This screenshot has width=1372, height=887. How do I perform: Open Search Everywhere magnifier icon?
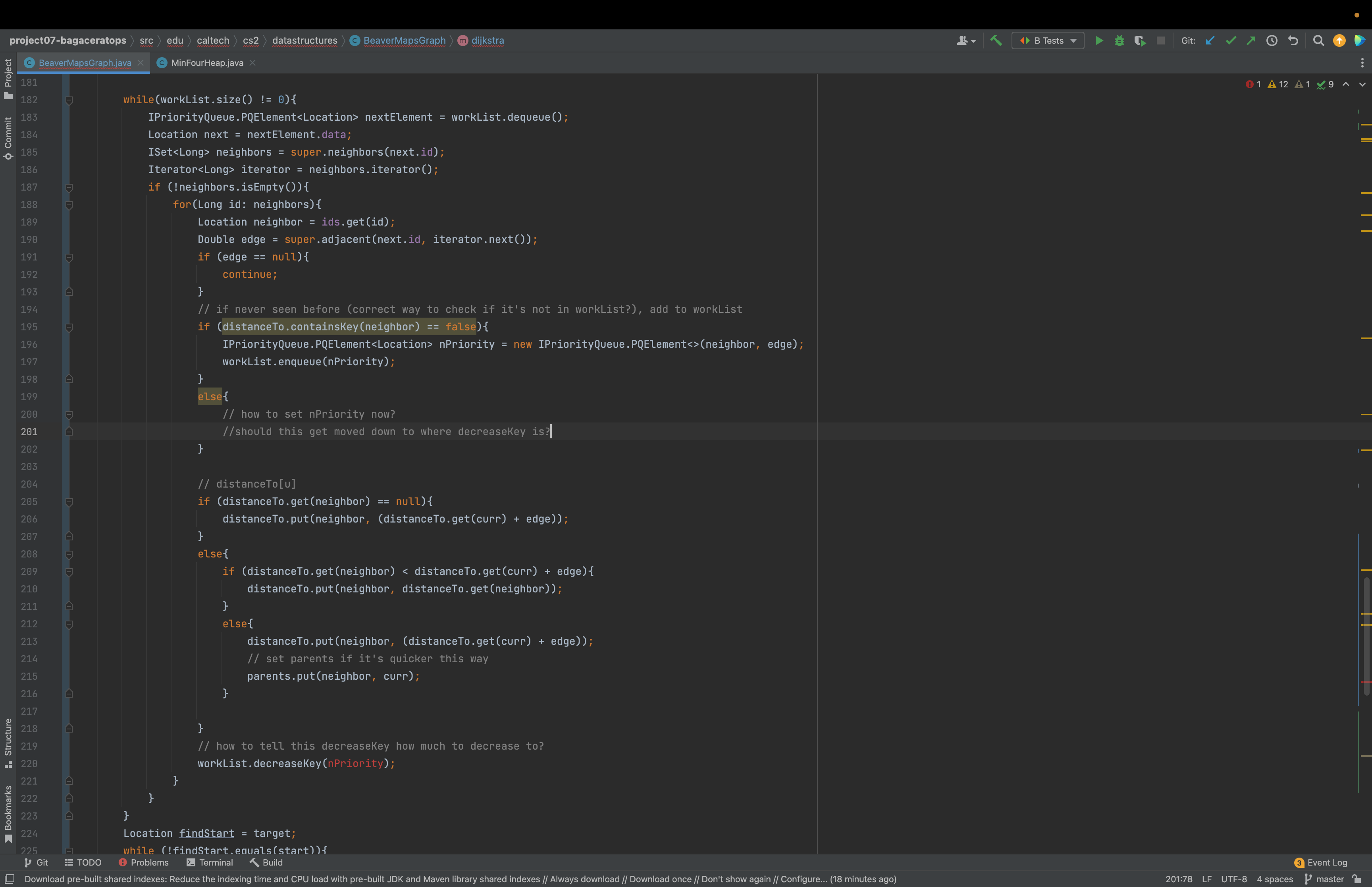[1318, 41]
